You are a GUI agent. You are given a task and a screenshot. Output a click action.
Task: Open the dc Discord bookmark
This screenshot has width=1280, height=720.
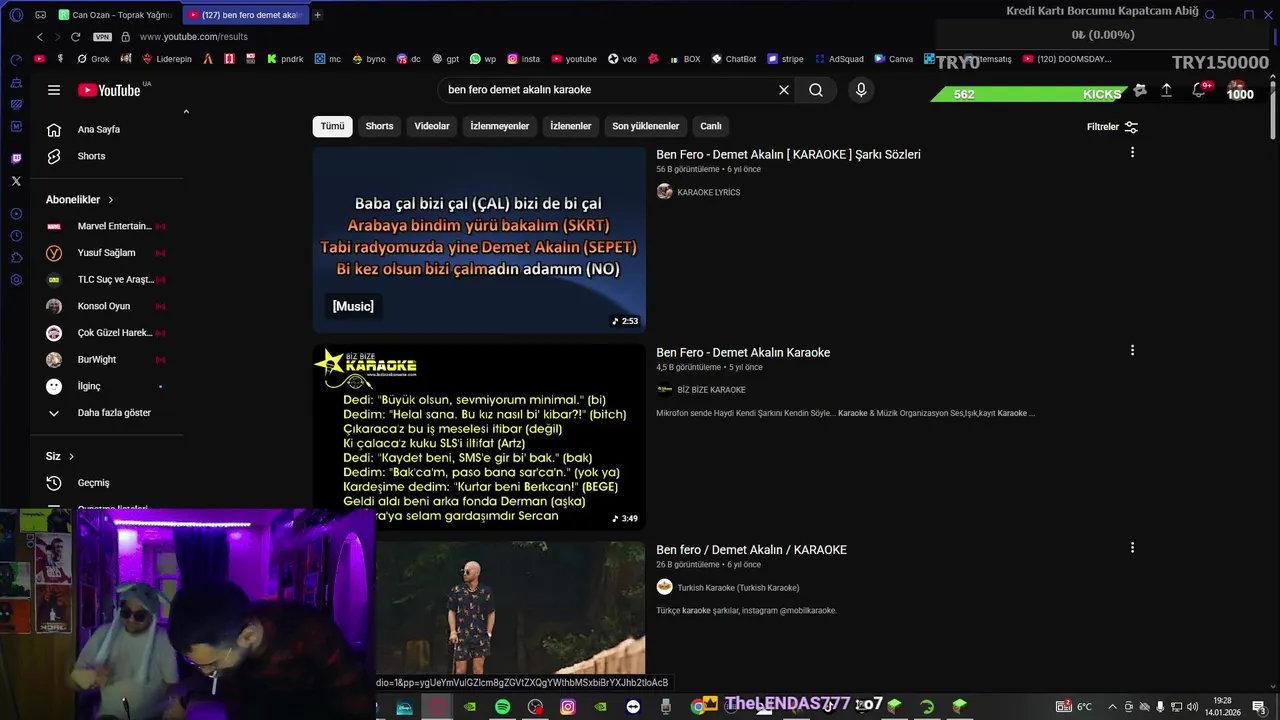[x=409, y=59]
